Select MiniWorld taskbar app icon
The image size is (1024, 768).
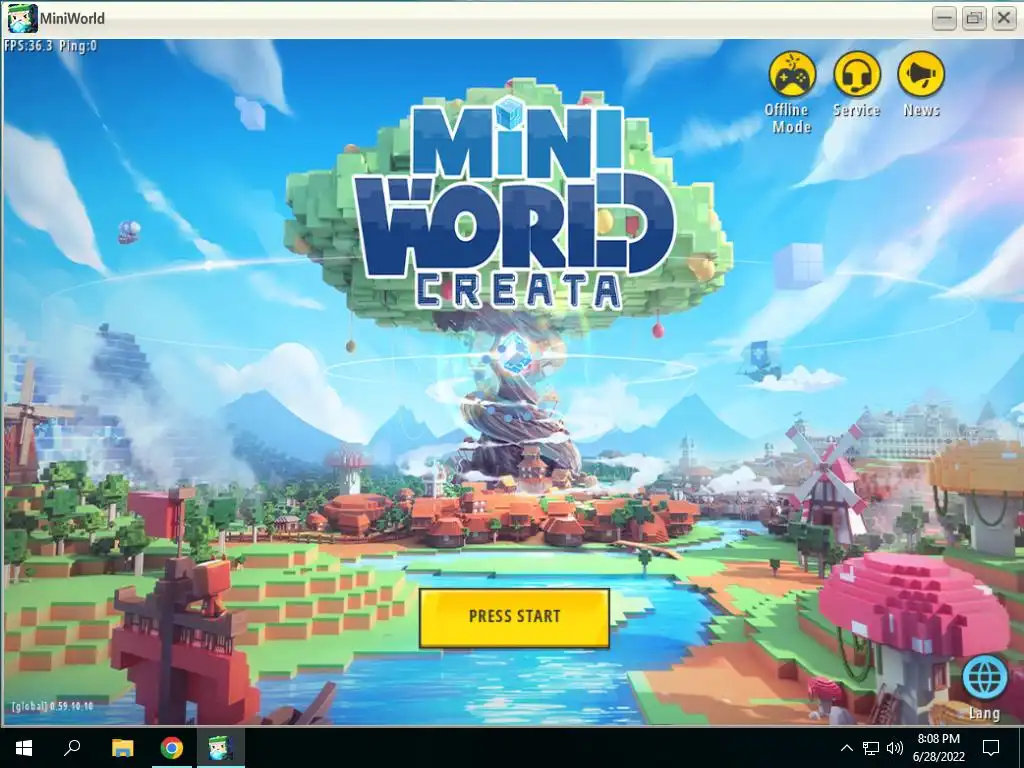click(221, 748)
